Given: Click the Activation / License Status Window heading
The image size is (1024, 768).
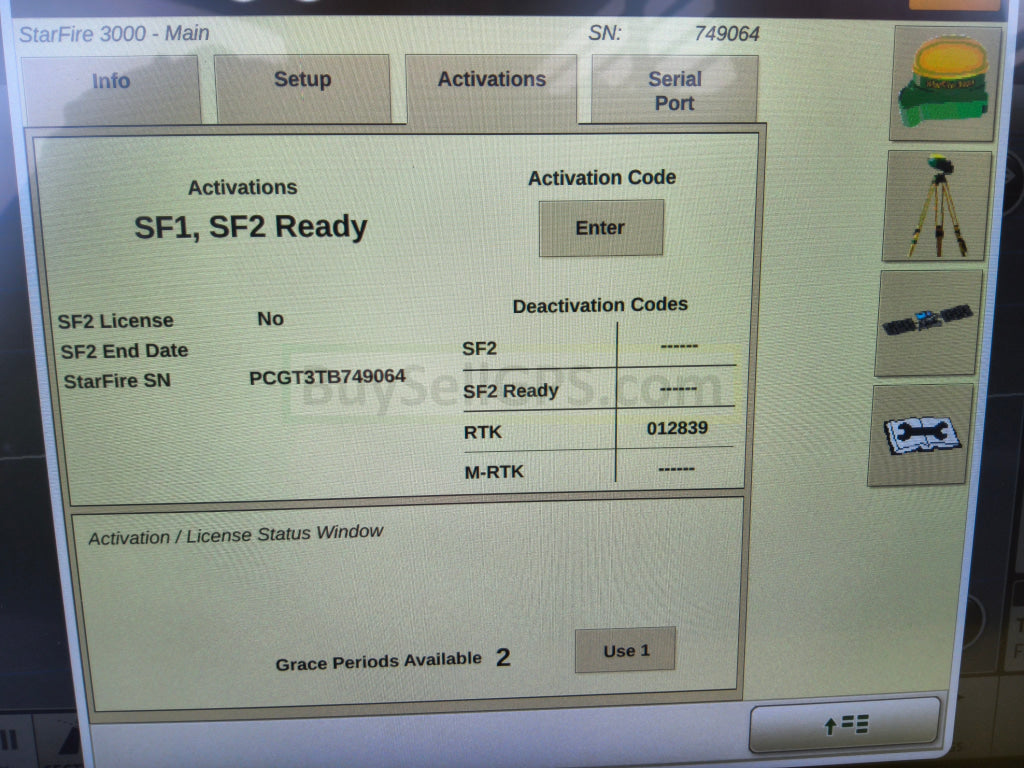Looking at the screenshot, I should click(235, 535).
